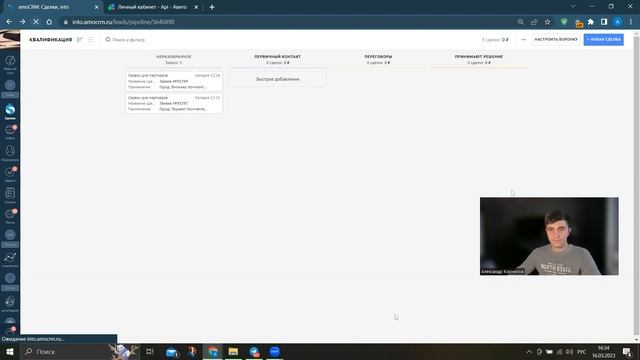Go back in browser history
This screenshot has height=360, width=640.
9,22
